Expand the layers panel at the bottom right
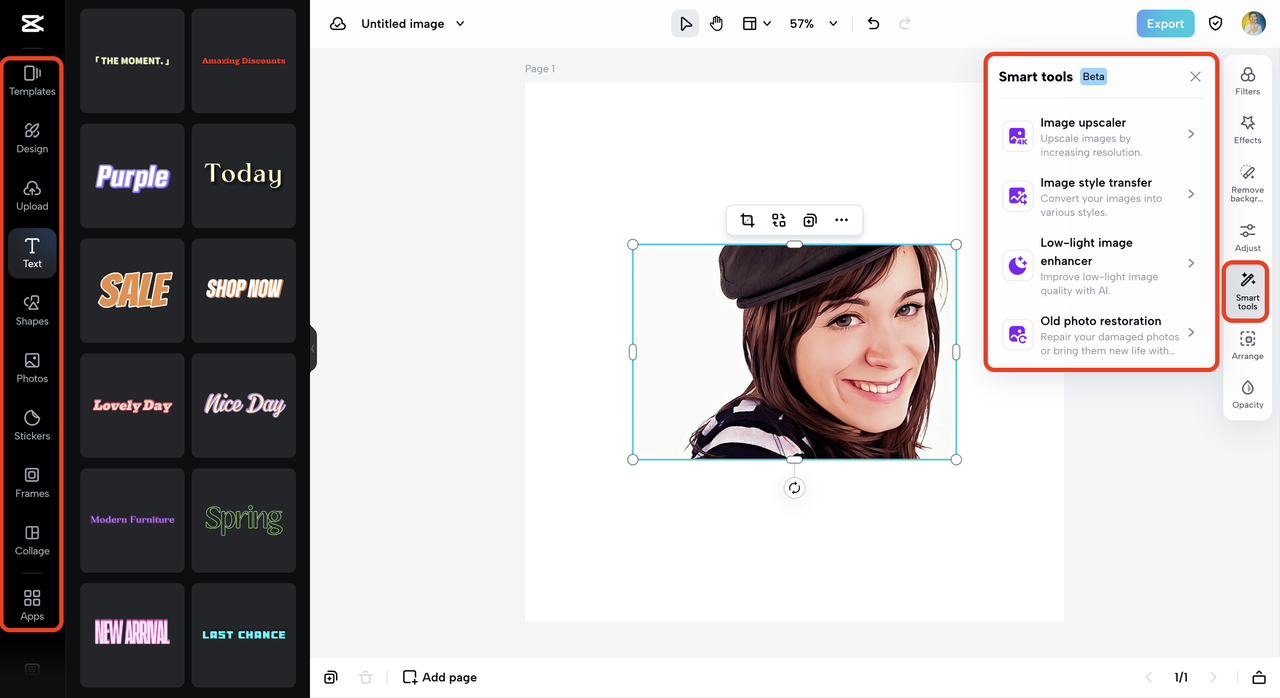 (1259, 677)
